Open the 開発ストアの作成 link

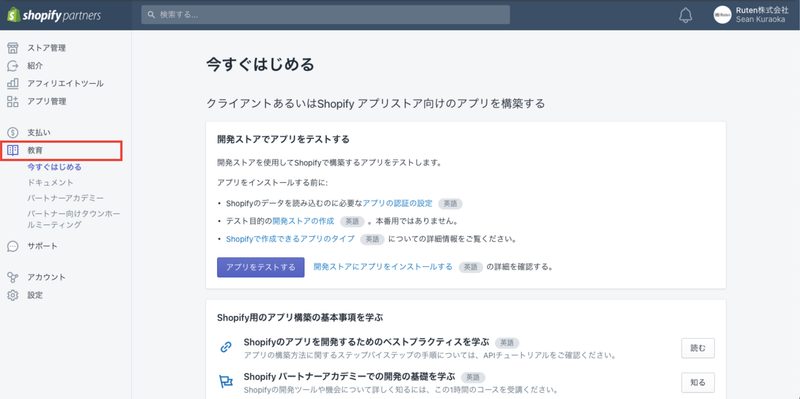(x=303, y=221)
